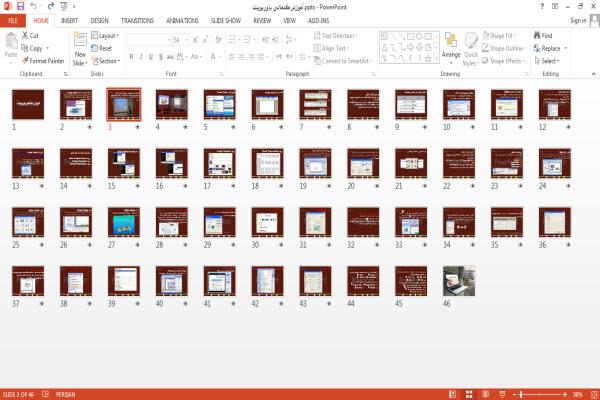
Task: Select slide 46 thumbnail
Action: click(x=459, y=281)
